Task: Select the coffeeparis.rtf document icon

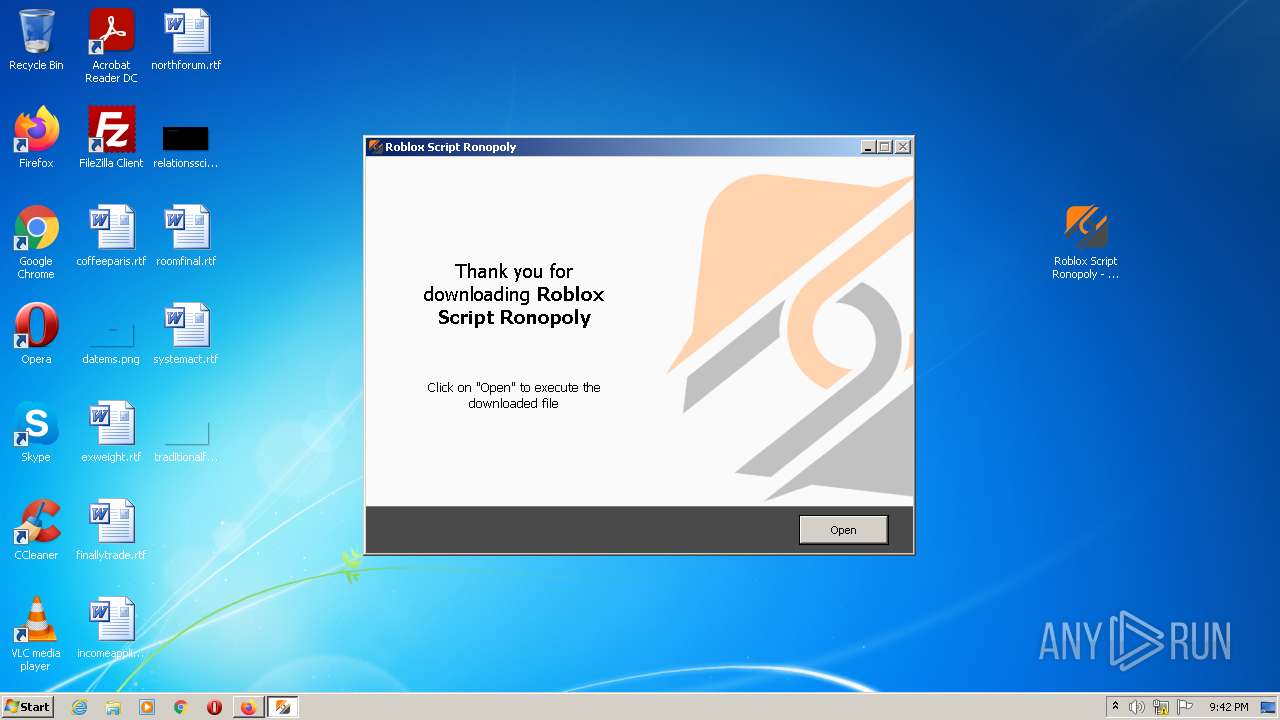Action: [x=111, y=236]
